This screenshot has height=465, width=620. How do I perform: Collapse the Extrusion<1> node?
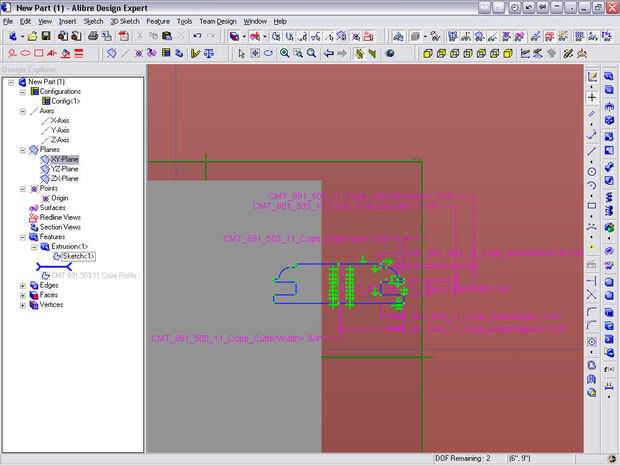[x=34, y=247]
